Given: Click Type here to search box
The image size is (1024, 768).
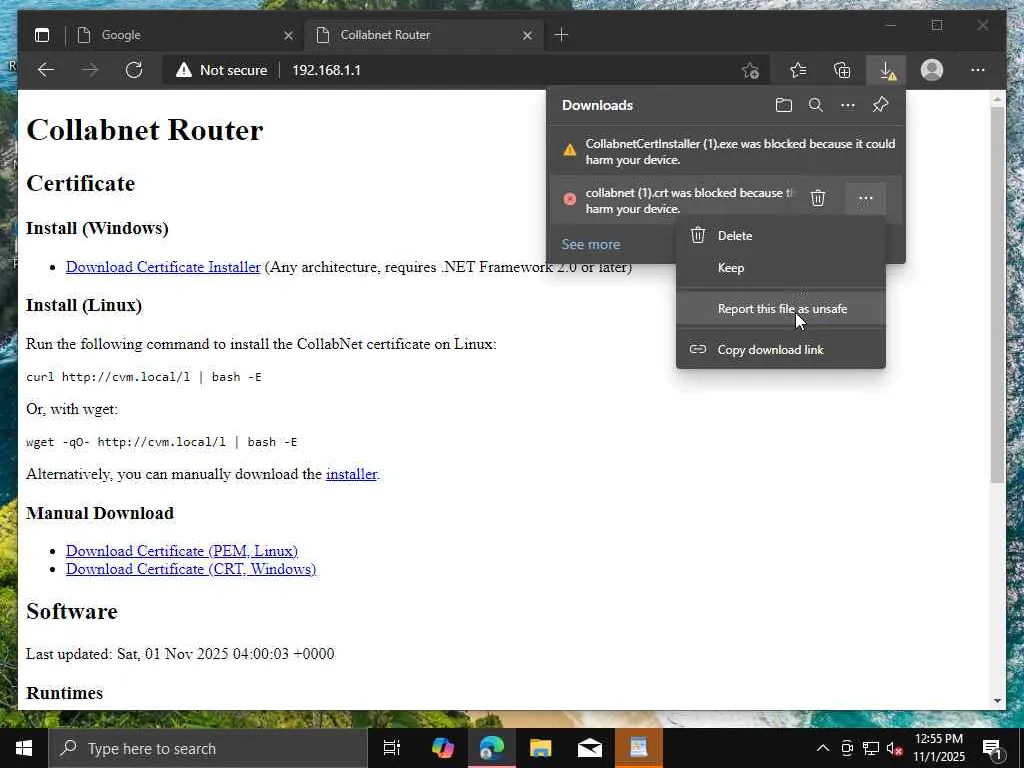Looking at the screenshot, I should (208, 748).
